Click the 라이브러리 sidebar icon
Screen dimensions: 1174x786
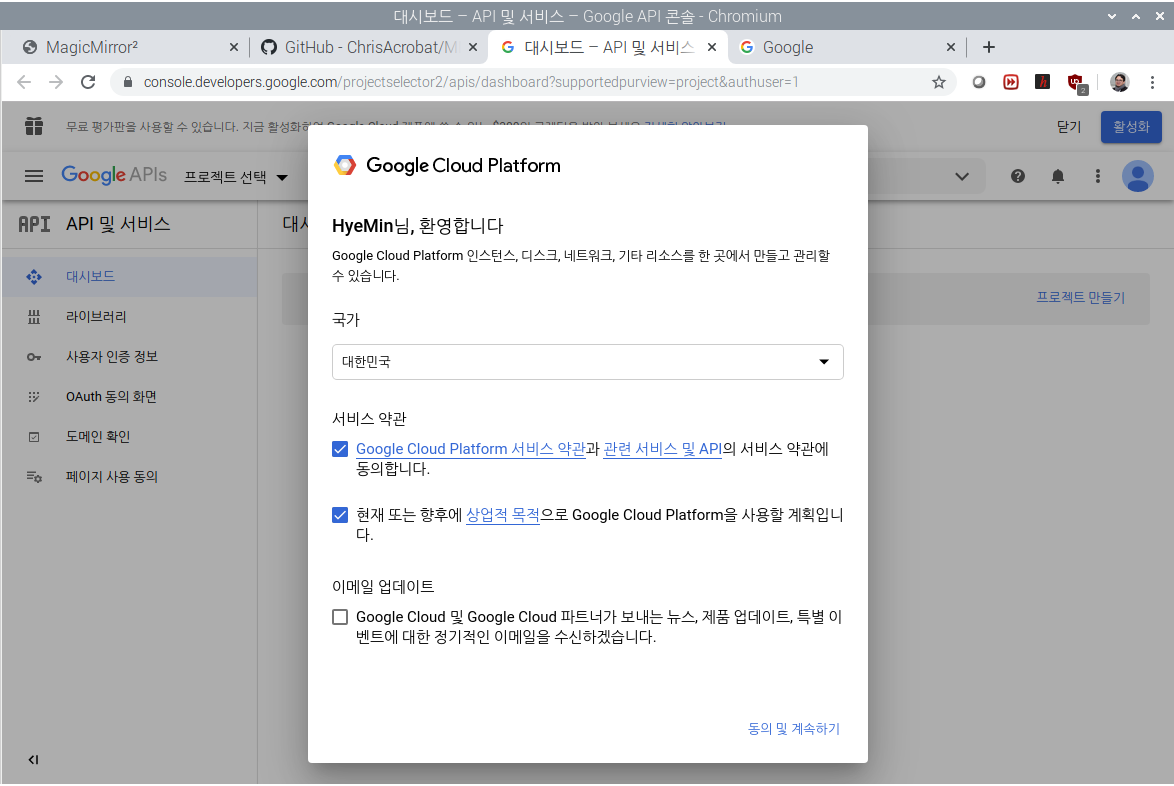tap(34, 317)
